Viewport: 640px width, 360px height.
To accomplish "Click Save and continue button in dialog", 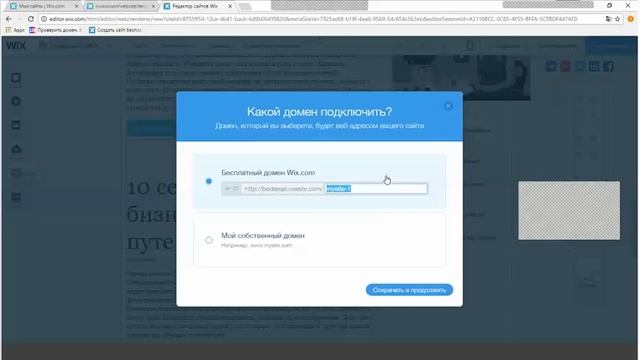I will pyautogui.click(x=409, y=290).
